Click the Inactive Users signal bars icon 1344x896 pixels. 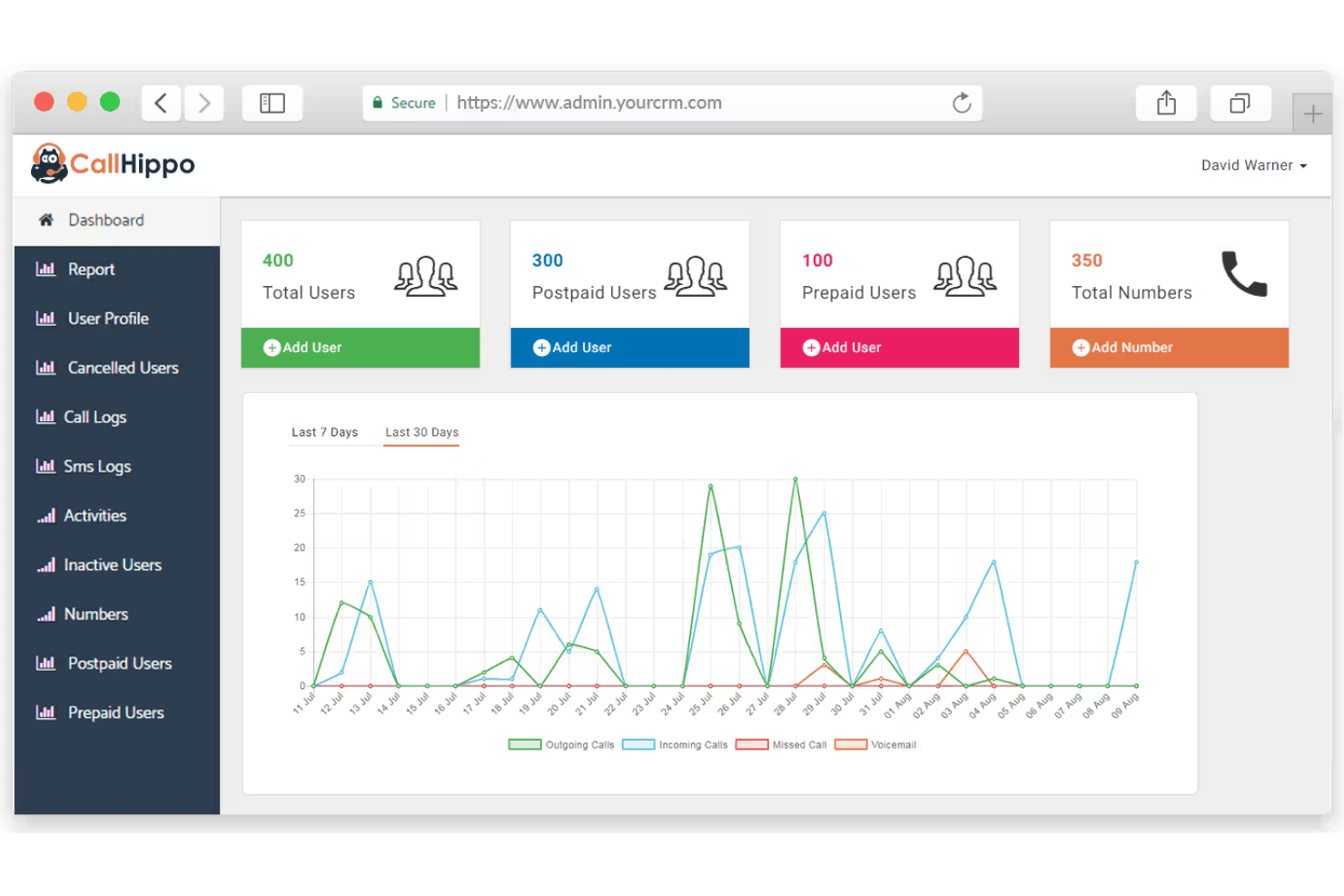(x=46, y=565)
